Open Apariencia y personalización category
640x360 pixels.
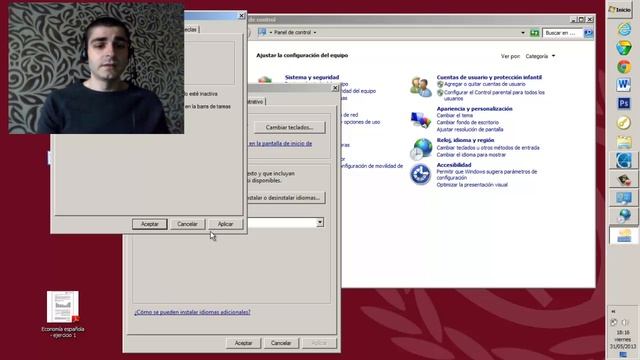(x=474, y=109)
